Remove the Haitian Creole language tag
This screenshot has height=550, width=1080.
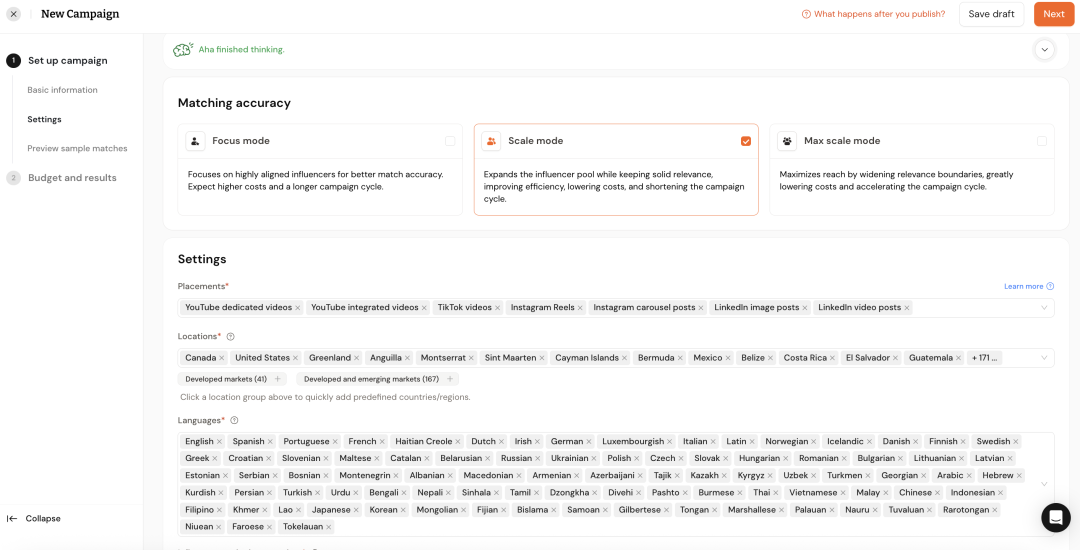[x=459, y=441]
